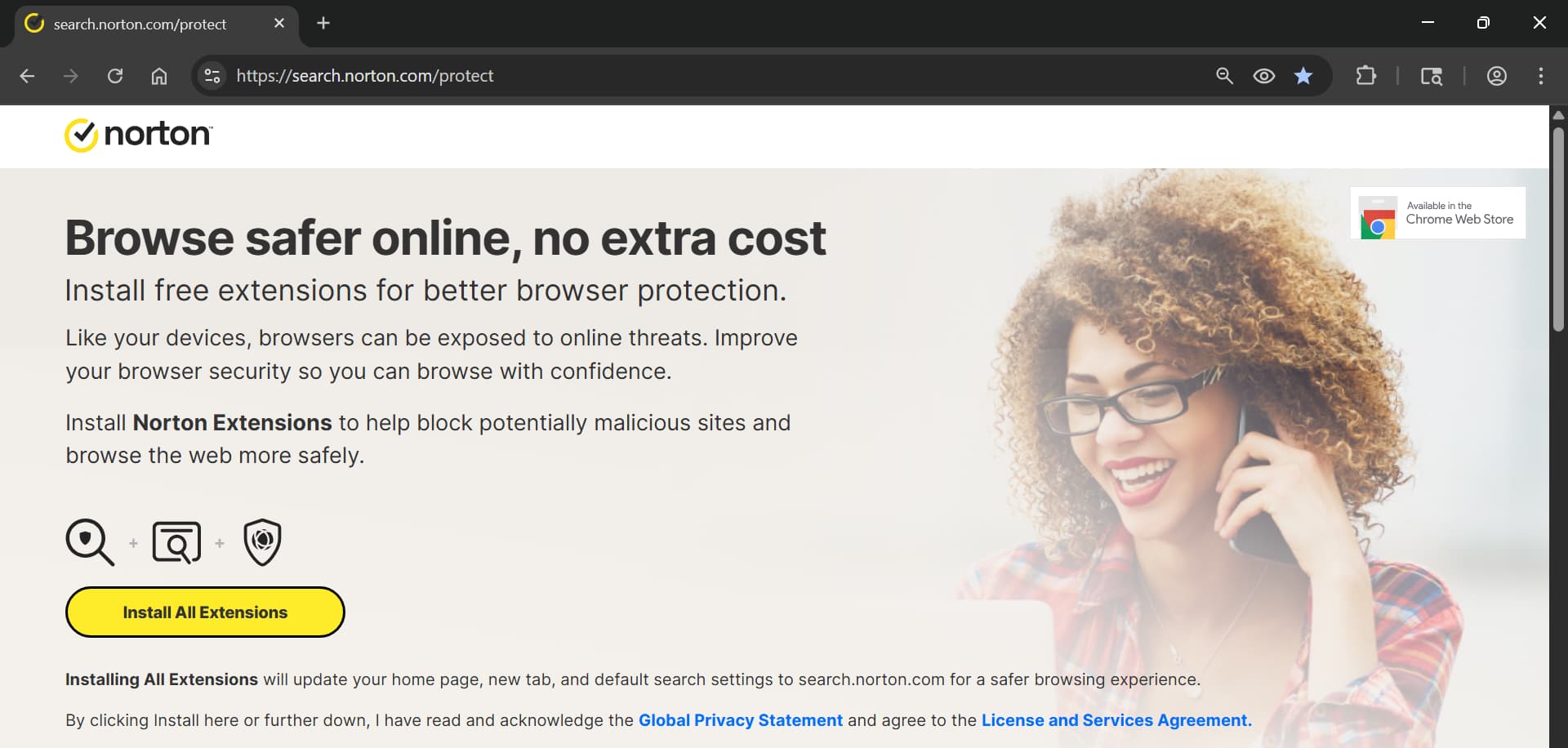Viewport: 1568px width, 748px height.
Task: Open the Global Privacy Statement link
Action: [740, 720]
